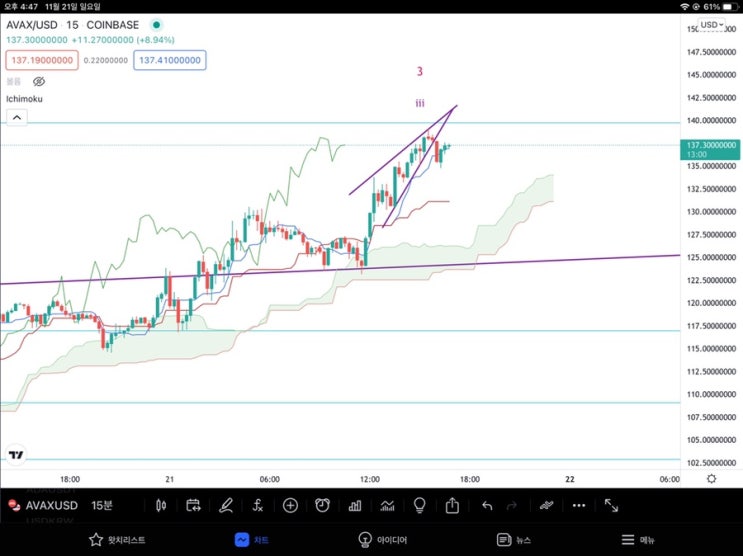Open the 15분 timeframe selector

tap(102, 506)
